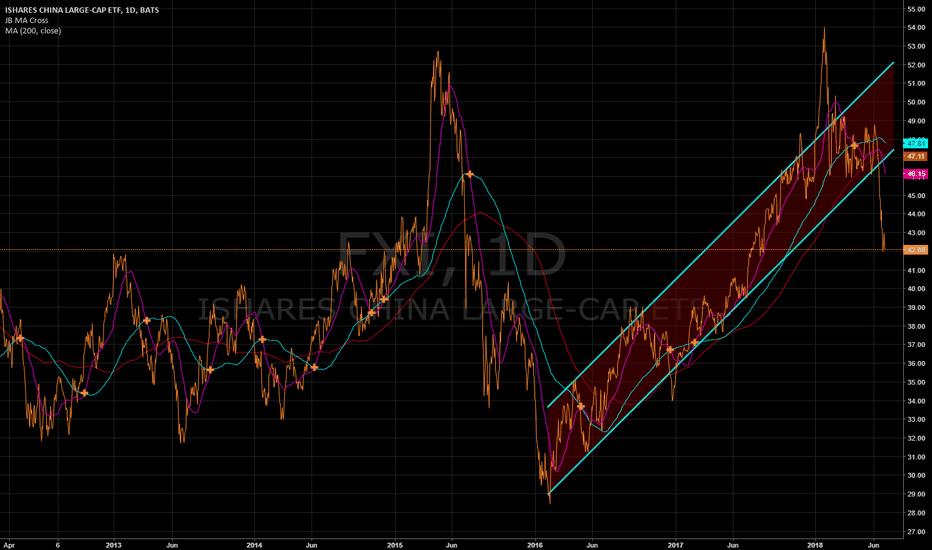Select the MA (200, close) indicator label

33,31
